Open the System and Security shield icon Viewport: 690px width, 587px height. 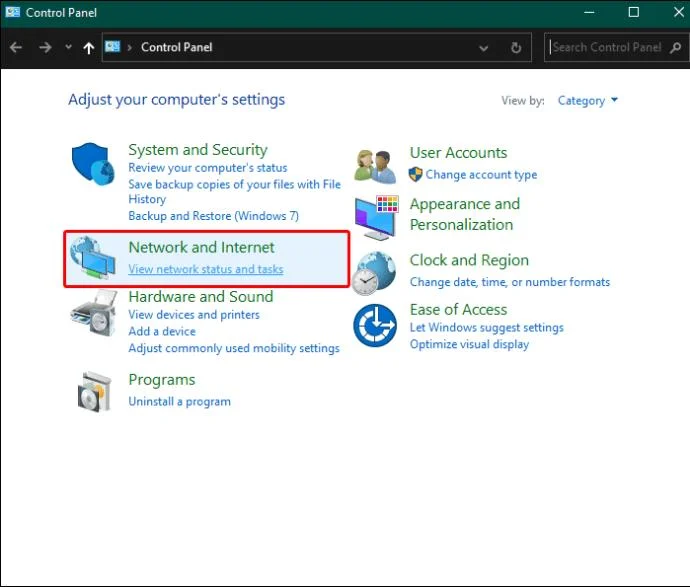point(93,164)
